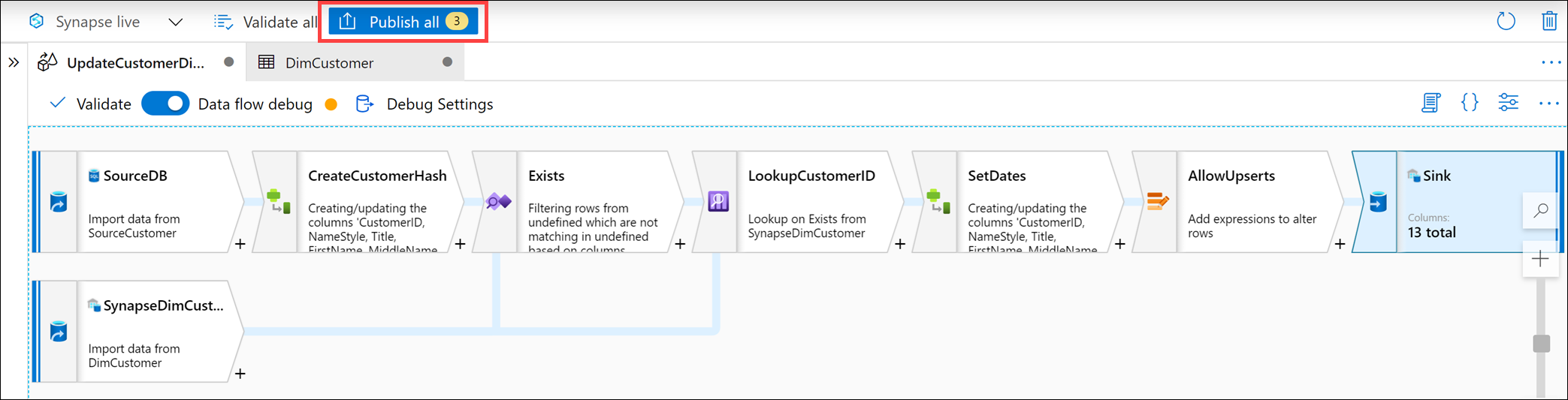
Task: Click plus after the SetDates node
Action: pos(1120,244)
